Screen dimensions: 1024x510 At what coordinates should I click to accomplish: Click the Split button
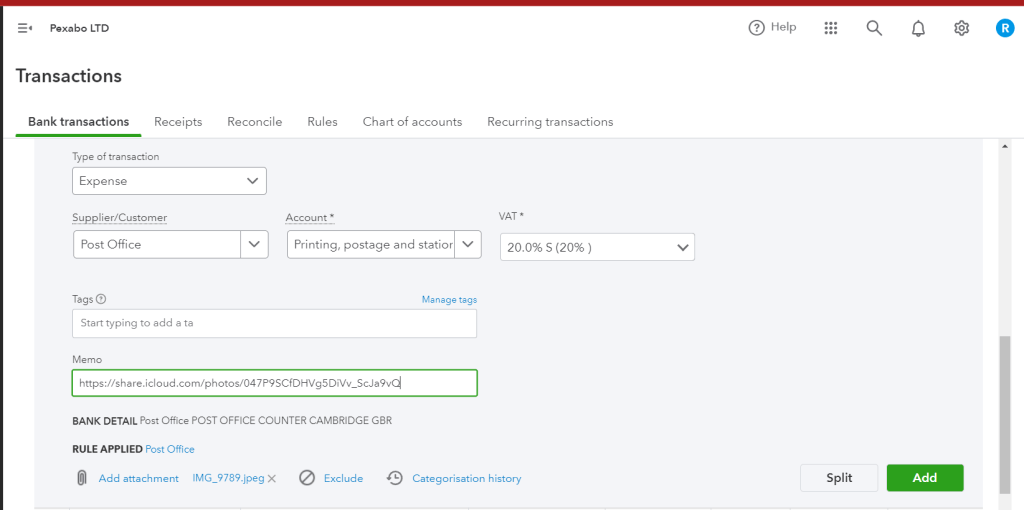(839, 478)
